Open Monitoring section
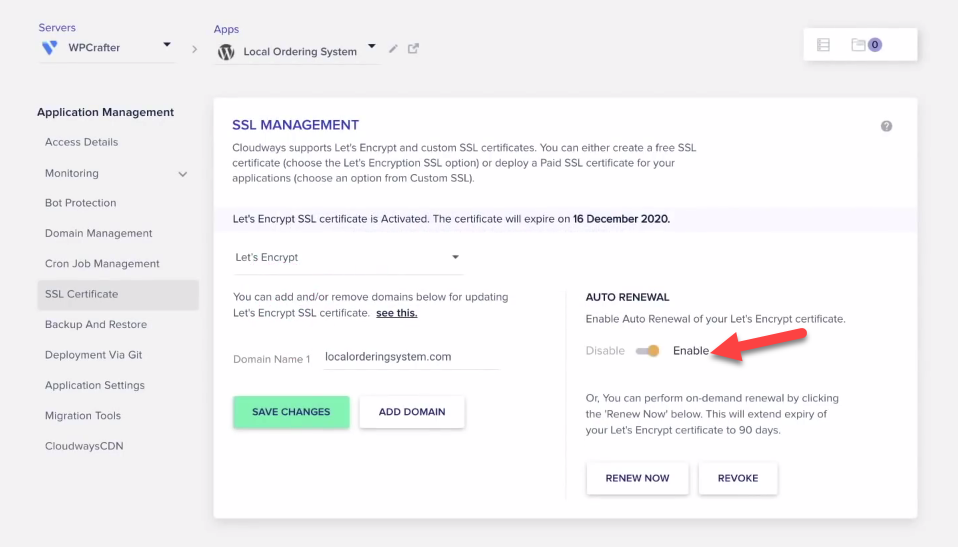Viewport: 958px width, 547px height. pos(71,173)
